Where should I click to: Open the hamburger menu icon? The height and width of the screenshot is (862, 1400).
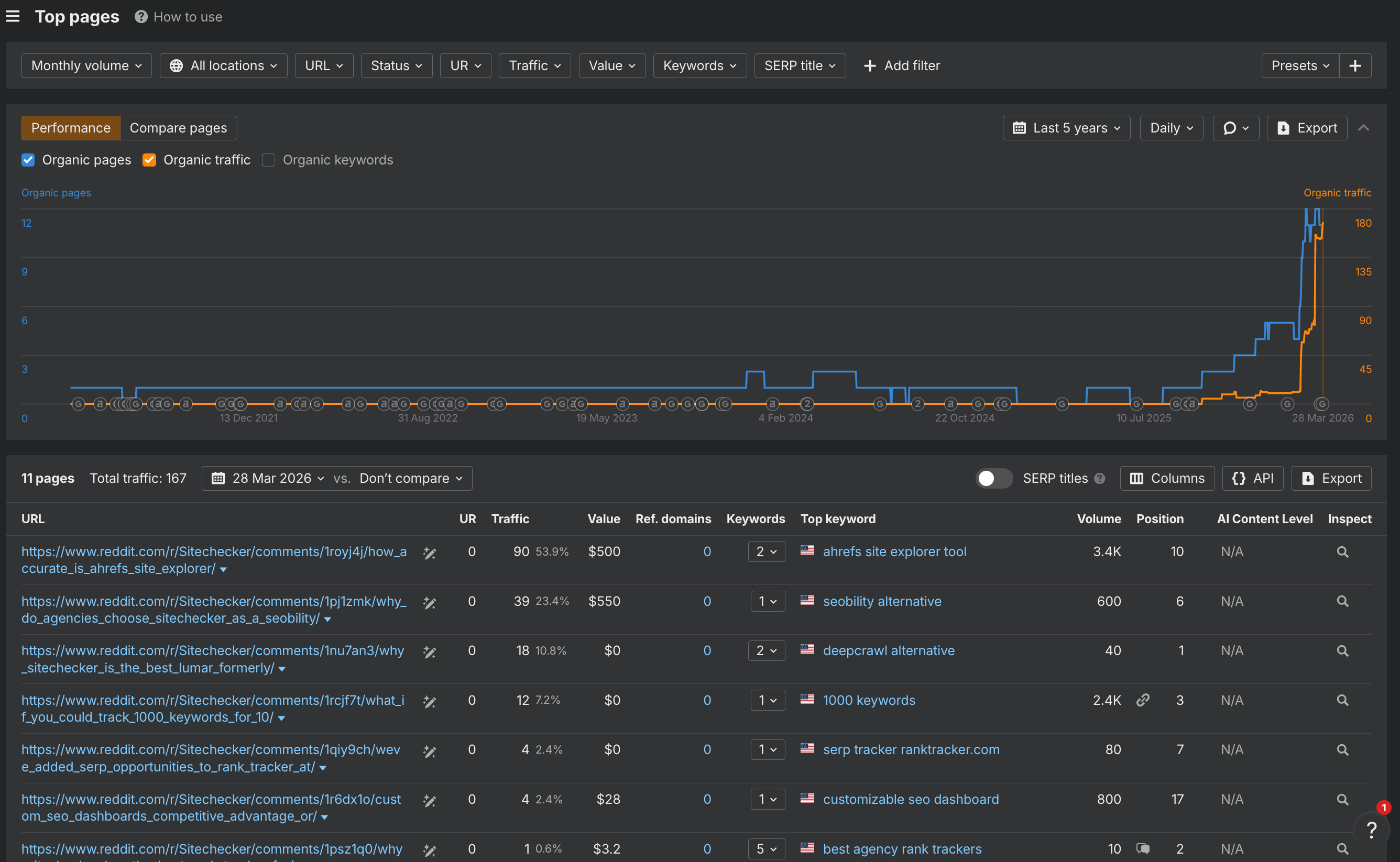tap(13, 17)
